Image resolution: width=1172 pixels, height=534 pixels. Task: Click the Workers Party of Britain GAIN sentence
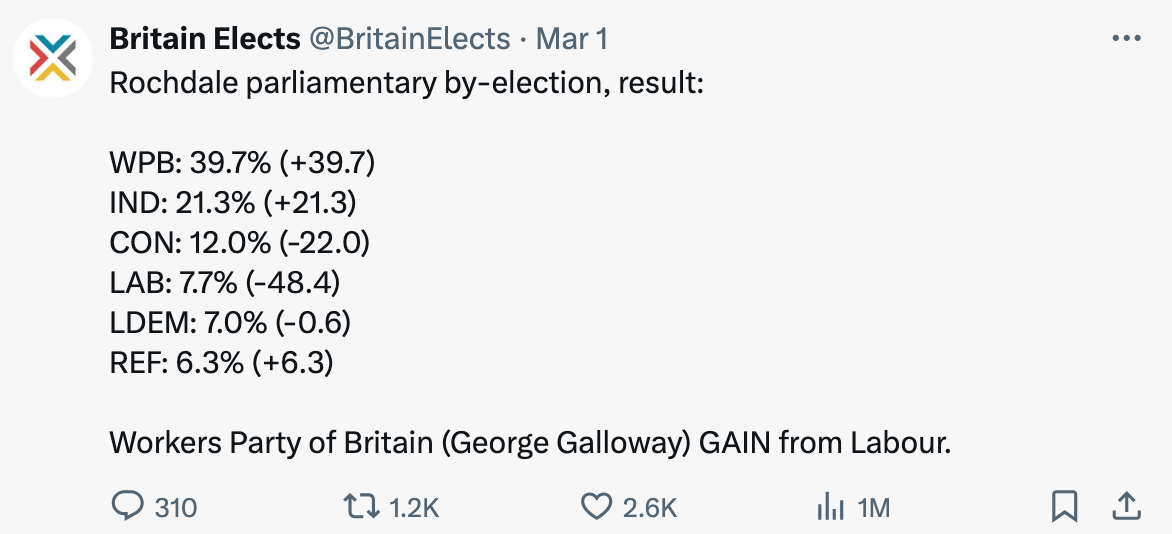[x=530, y=443]
